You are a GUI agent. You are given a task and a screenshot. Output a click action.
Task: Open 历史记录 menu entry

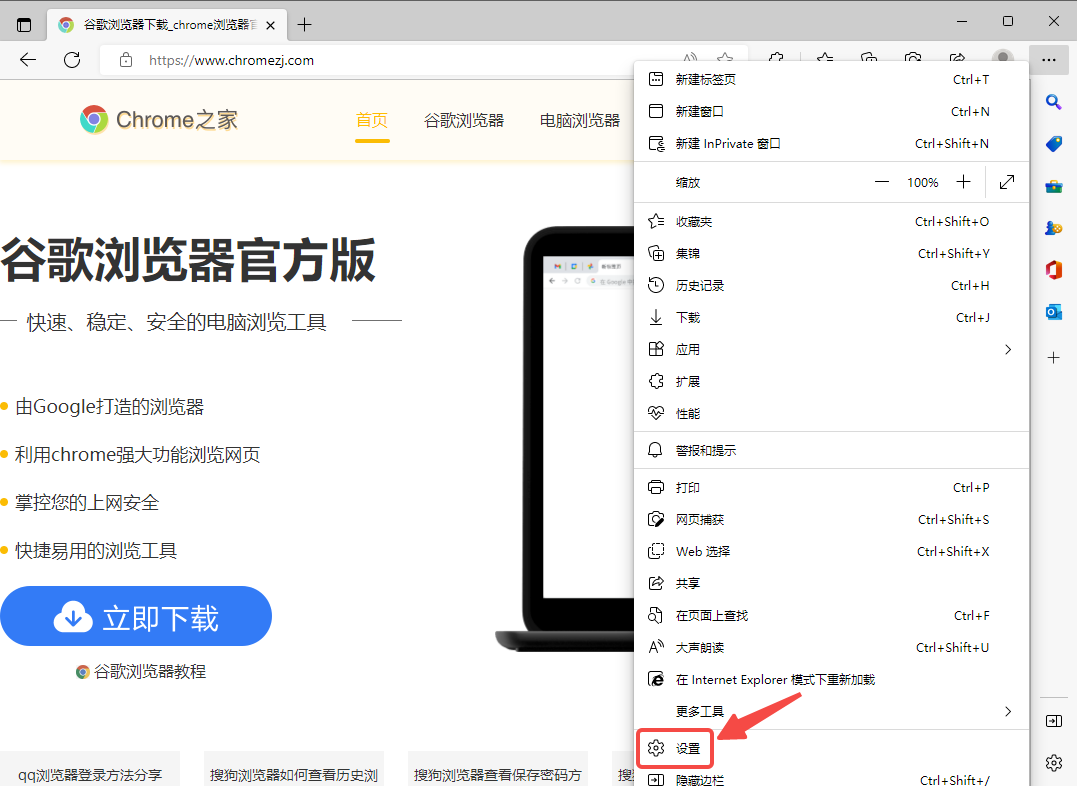pyautogui.click(x=831, y=285)
